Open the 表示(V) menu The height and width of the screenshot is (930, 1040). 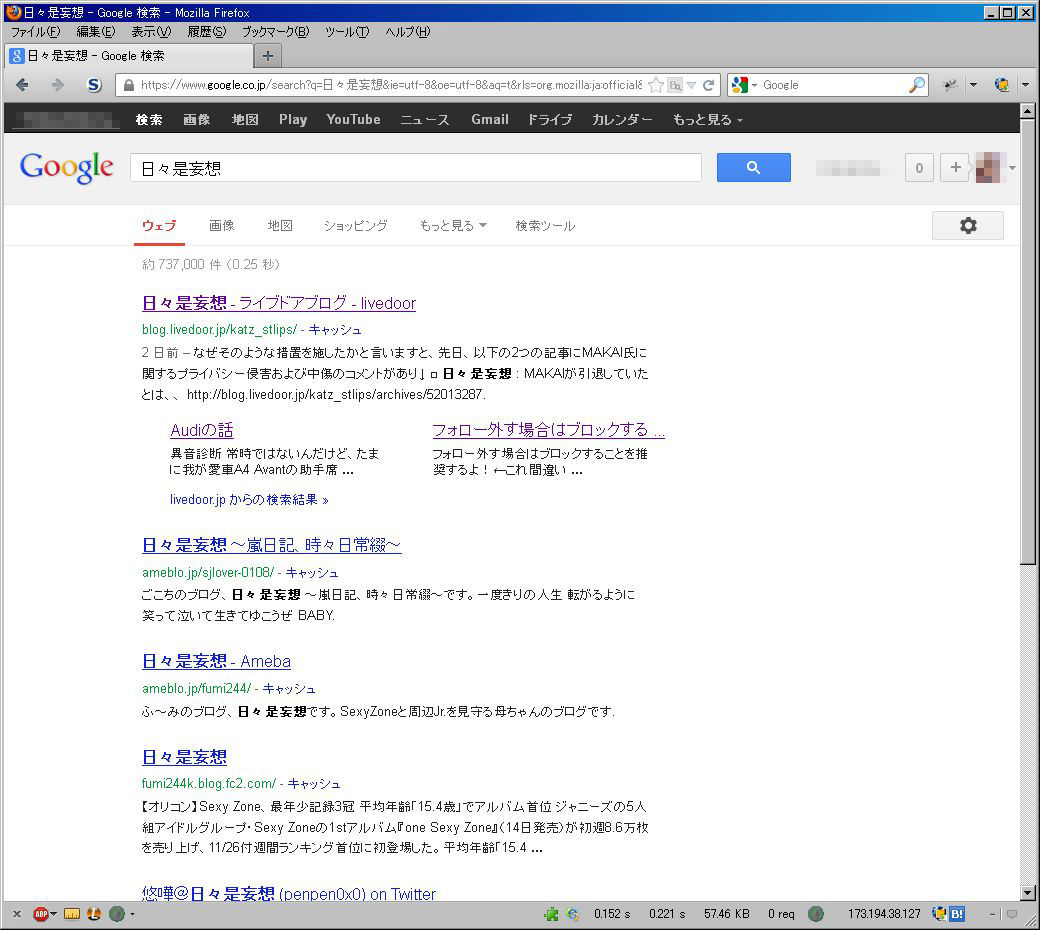coord(151,32)
